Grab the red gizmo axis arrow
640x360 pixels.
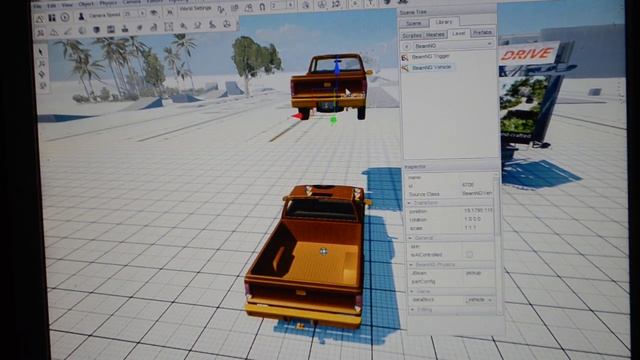298,117
